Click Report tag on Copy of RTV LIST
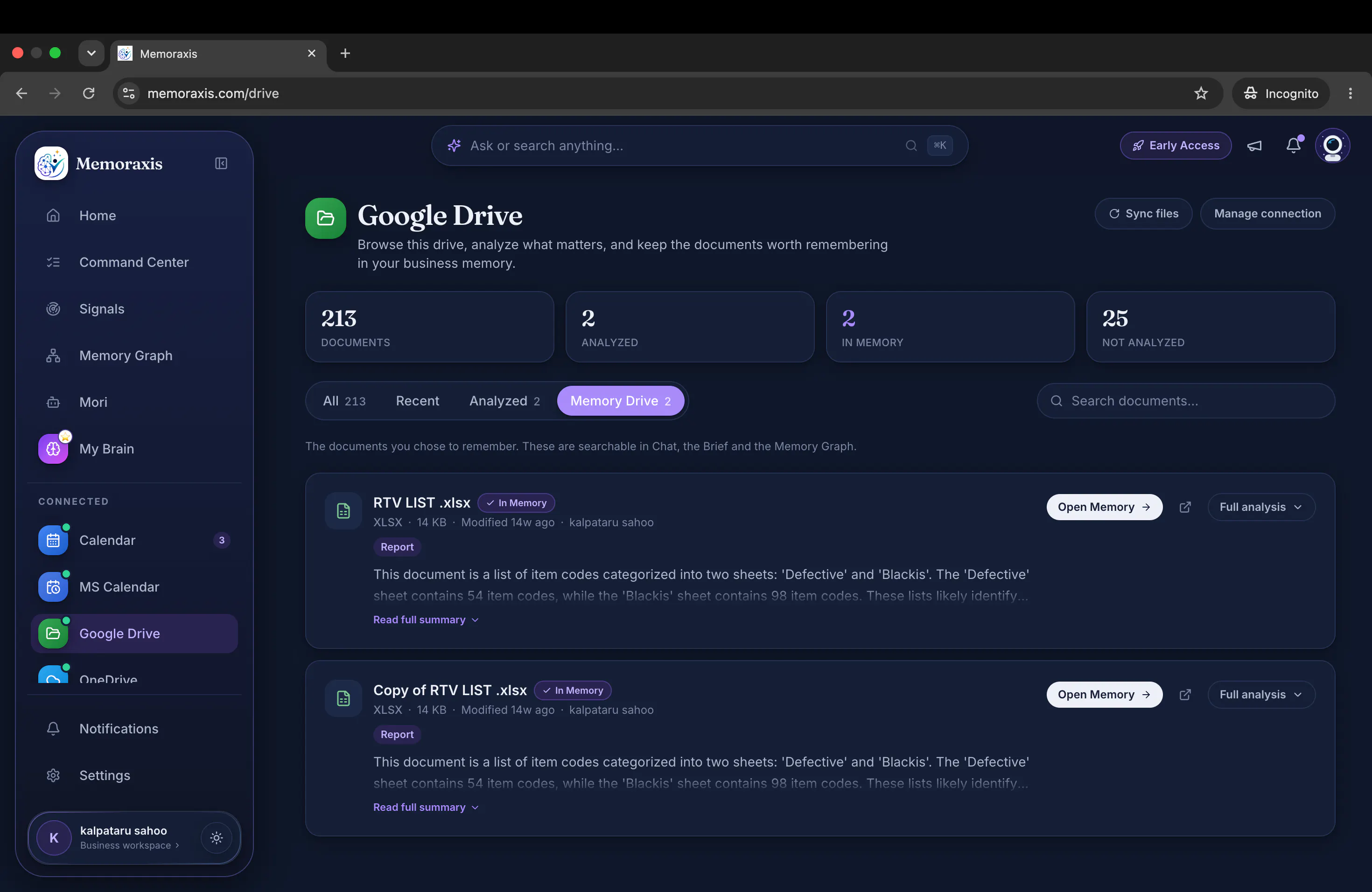The image size is (1372, 892). pyautogui.click(x=397, y=735)
